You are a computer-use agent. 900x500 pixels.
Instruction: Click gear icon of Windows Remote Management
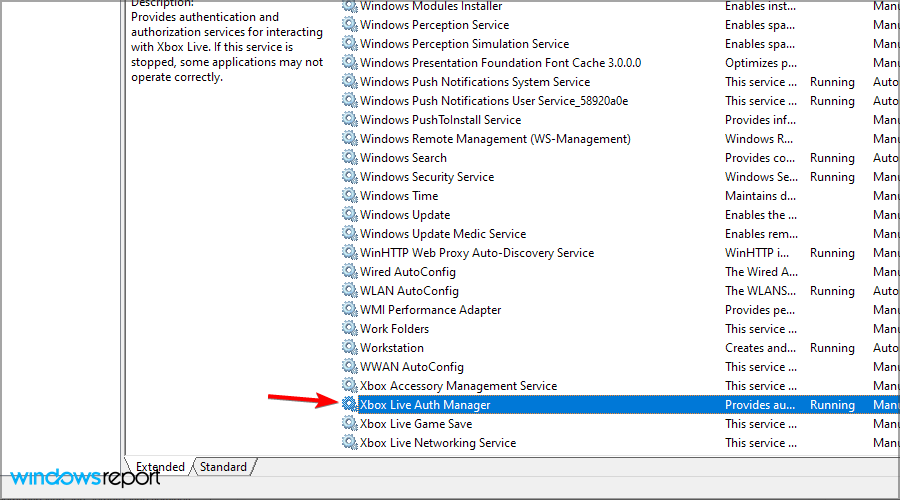[350, 138]
